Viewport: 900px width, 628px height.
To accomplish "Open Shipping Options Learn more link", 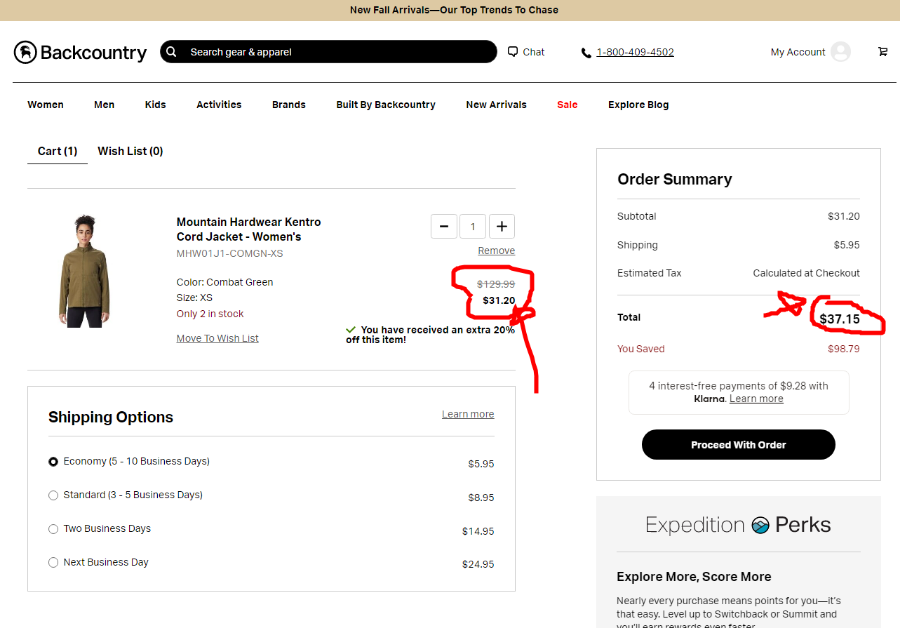I will [468, 414].
